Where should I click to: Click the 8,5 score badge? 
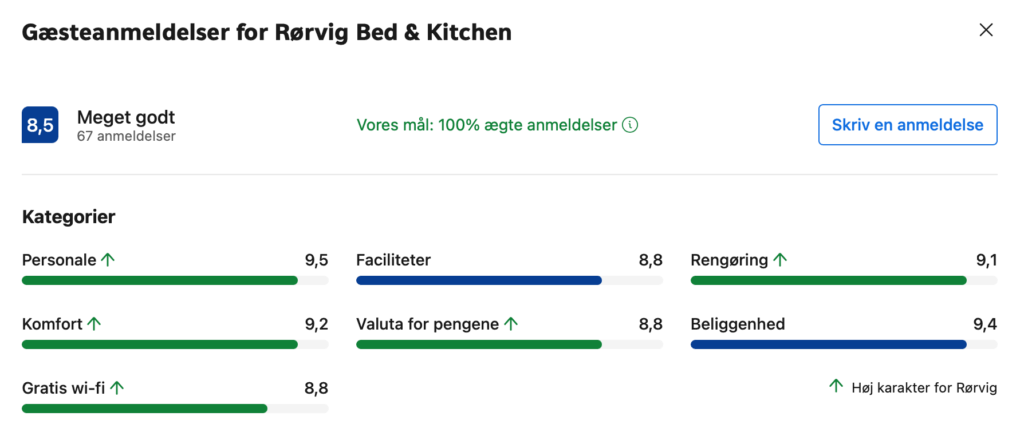click(41, 125)
